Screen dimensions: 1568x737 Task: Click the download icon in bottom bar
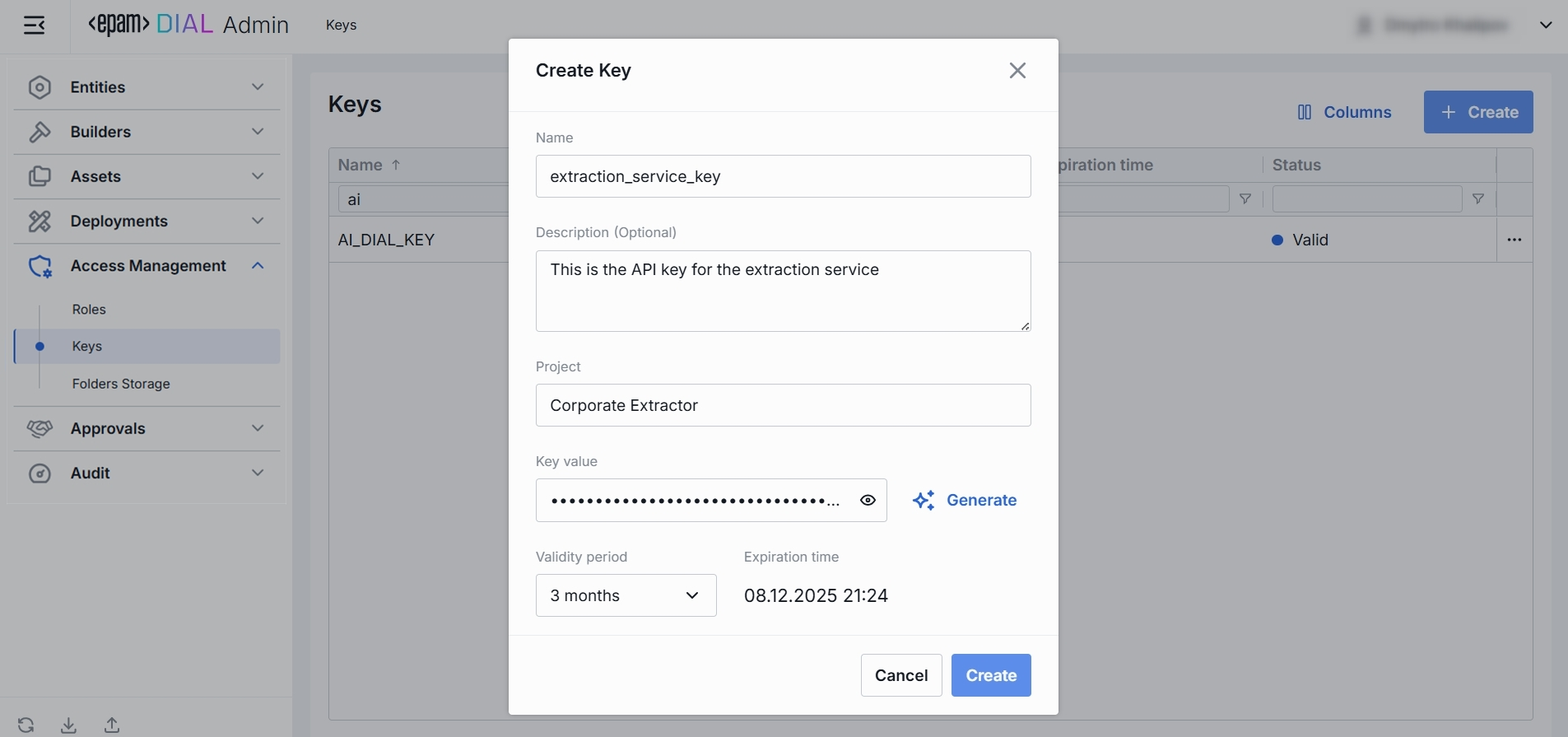pyautogui.click(x=69, y=725)
